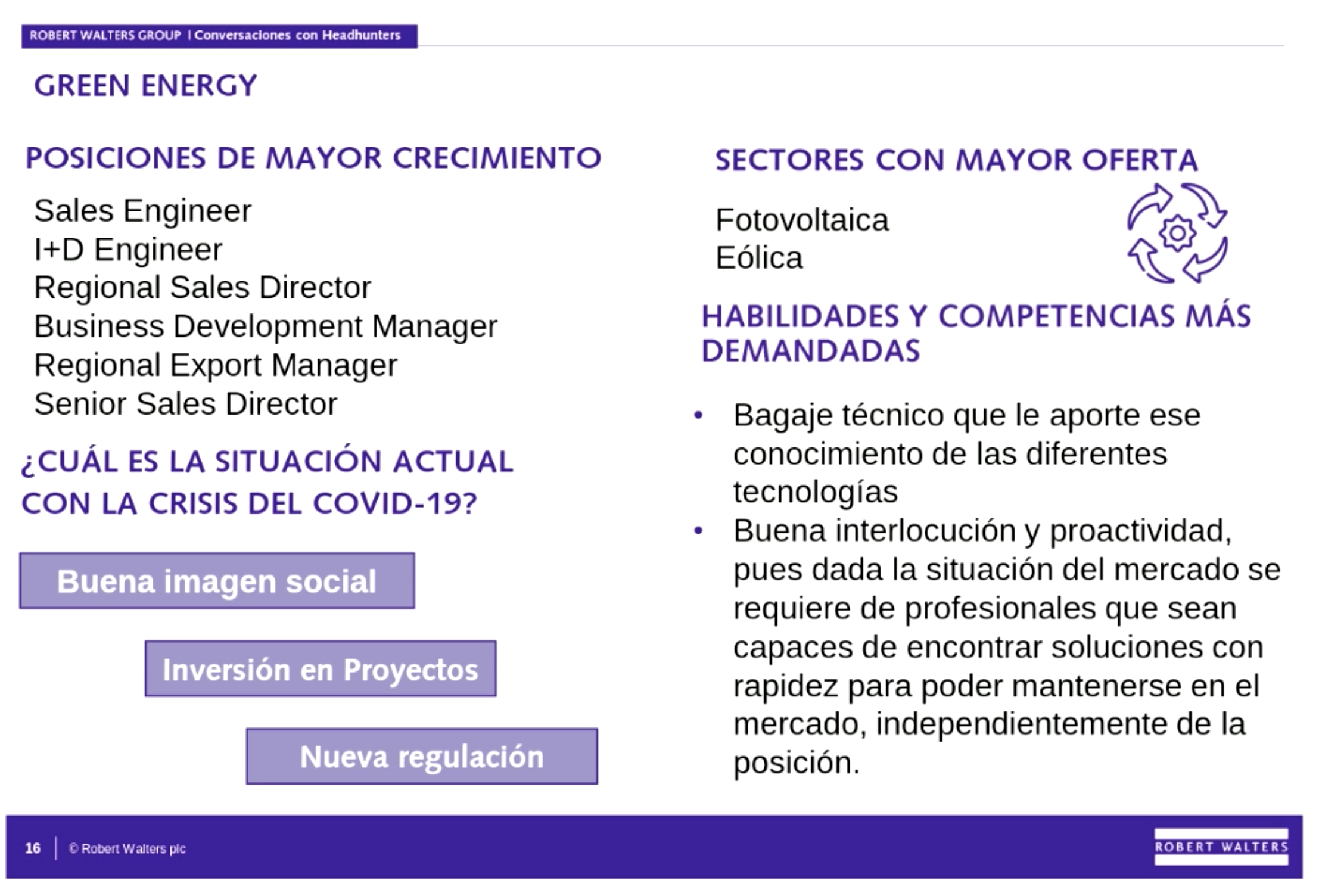Click the Inversión en Proyectos box
Image resolution: width=1319 pixels, height=896 pixels.
pos(321,669)
